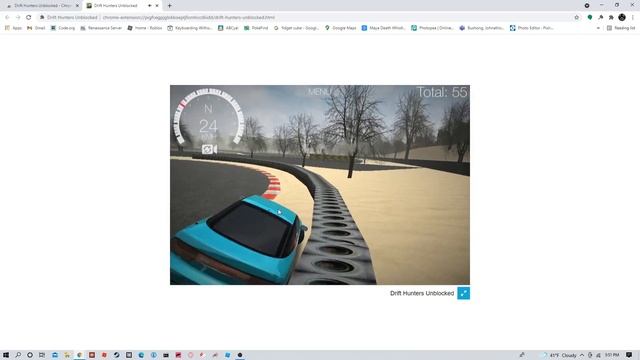Screen dimensions: 640x360
Task: Open the Chrome taskbar icon
Action: click(79, 355)
